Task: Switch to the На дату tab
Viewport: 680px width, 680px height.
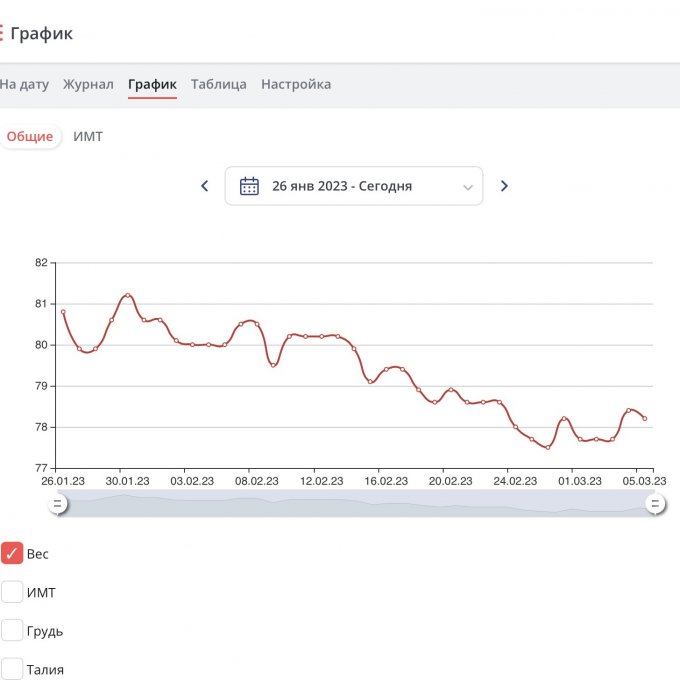Action: [24, 84]
